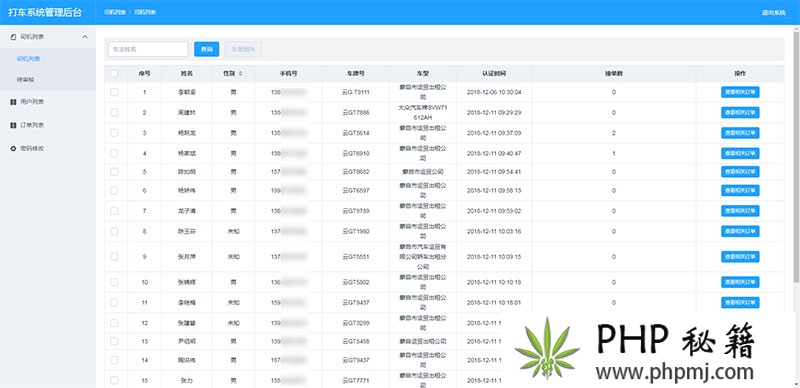The height and width of the screenshot is (388, 800).
Task: Click the 用户列表 grid icon in sidebar
Action: pyautogui.click(x=13, y=102)
